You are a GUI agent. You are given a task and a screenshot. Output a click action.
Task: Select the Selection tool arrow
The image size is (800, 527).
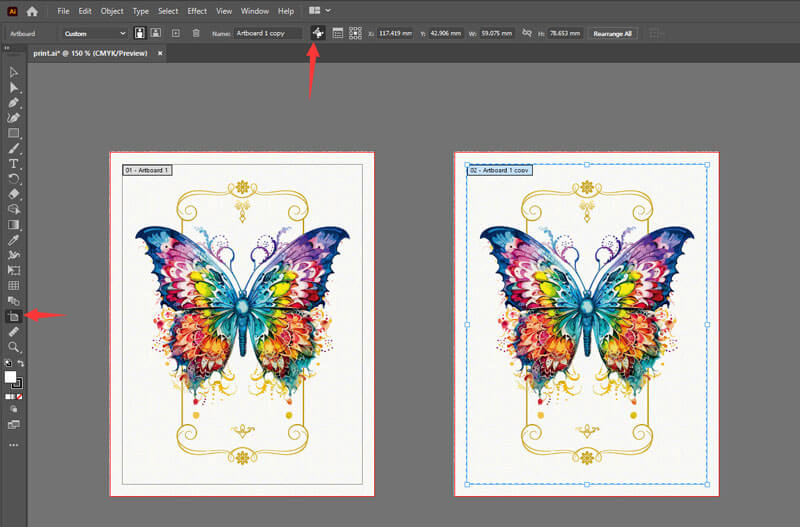click(x=14, y=72)
